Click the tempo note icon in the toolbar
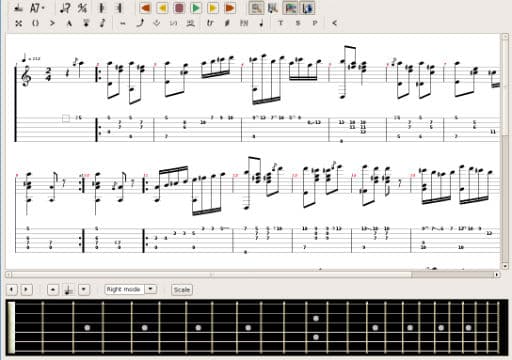 pos(65,8)
